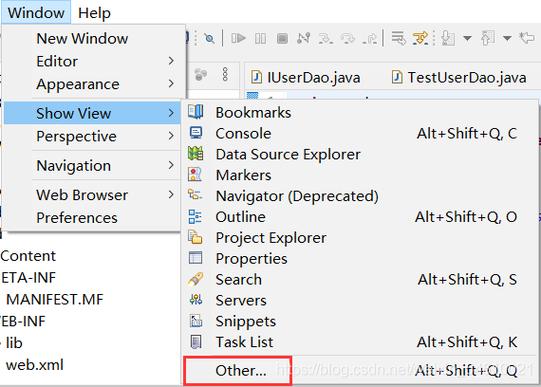Expand the Perspective submenu arrow

coord(171,136)
